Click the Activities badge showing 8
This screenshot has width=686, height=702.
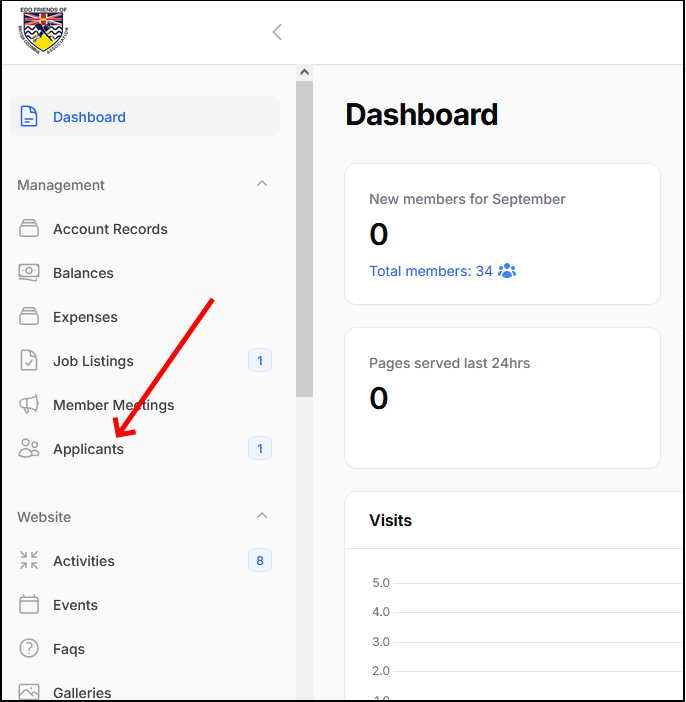(260, 561)
